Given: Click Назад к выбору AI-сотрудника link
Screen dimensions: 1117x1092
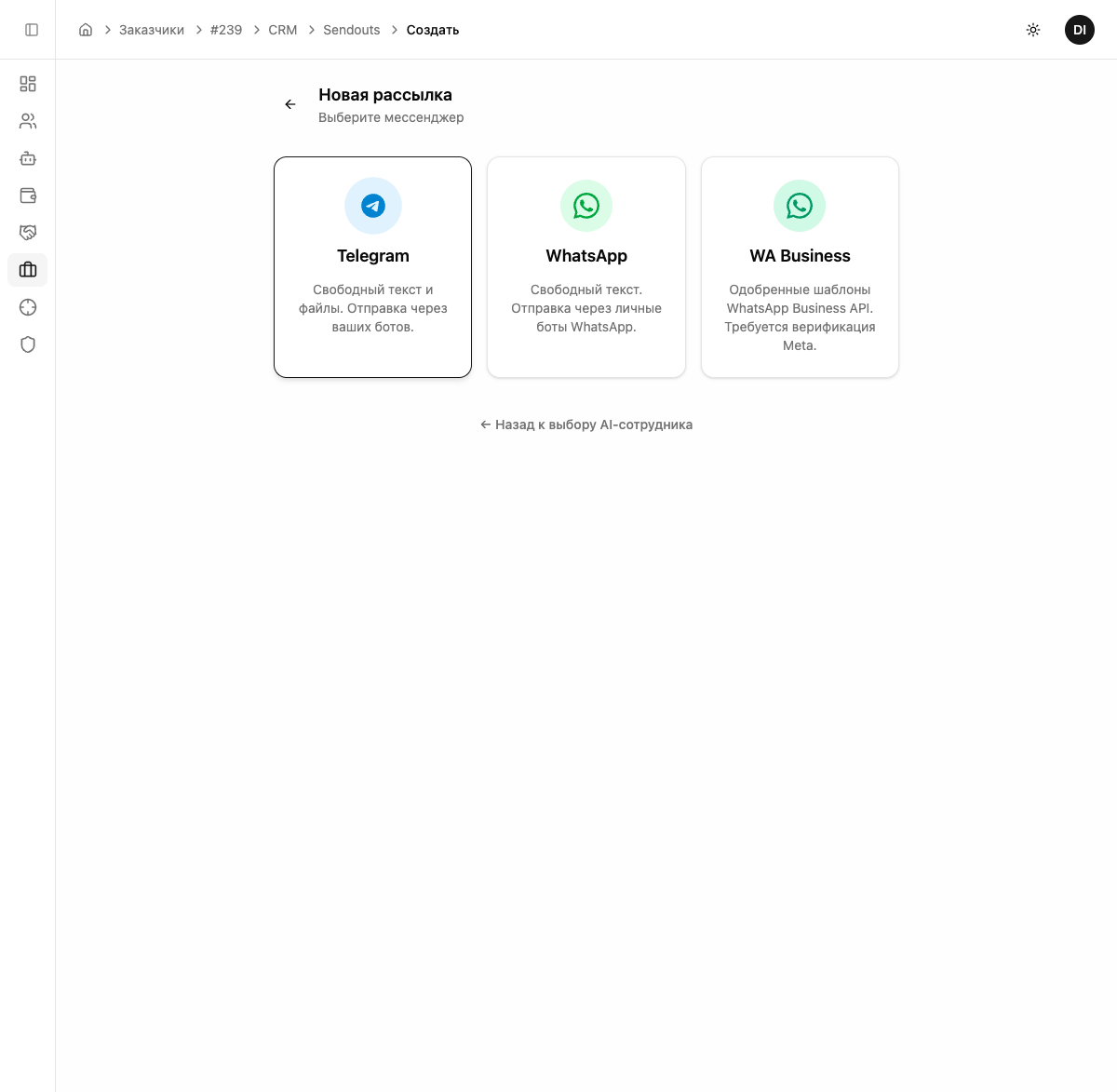Looking at the screenshot, I should [x=586, y=425].
